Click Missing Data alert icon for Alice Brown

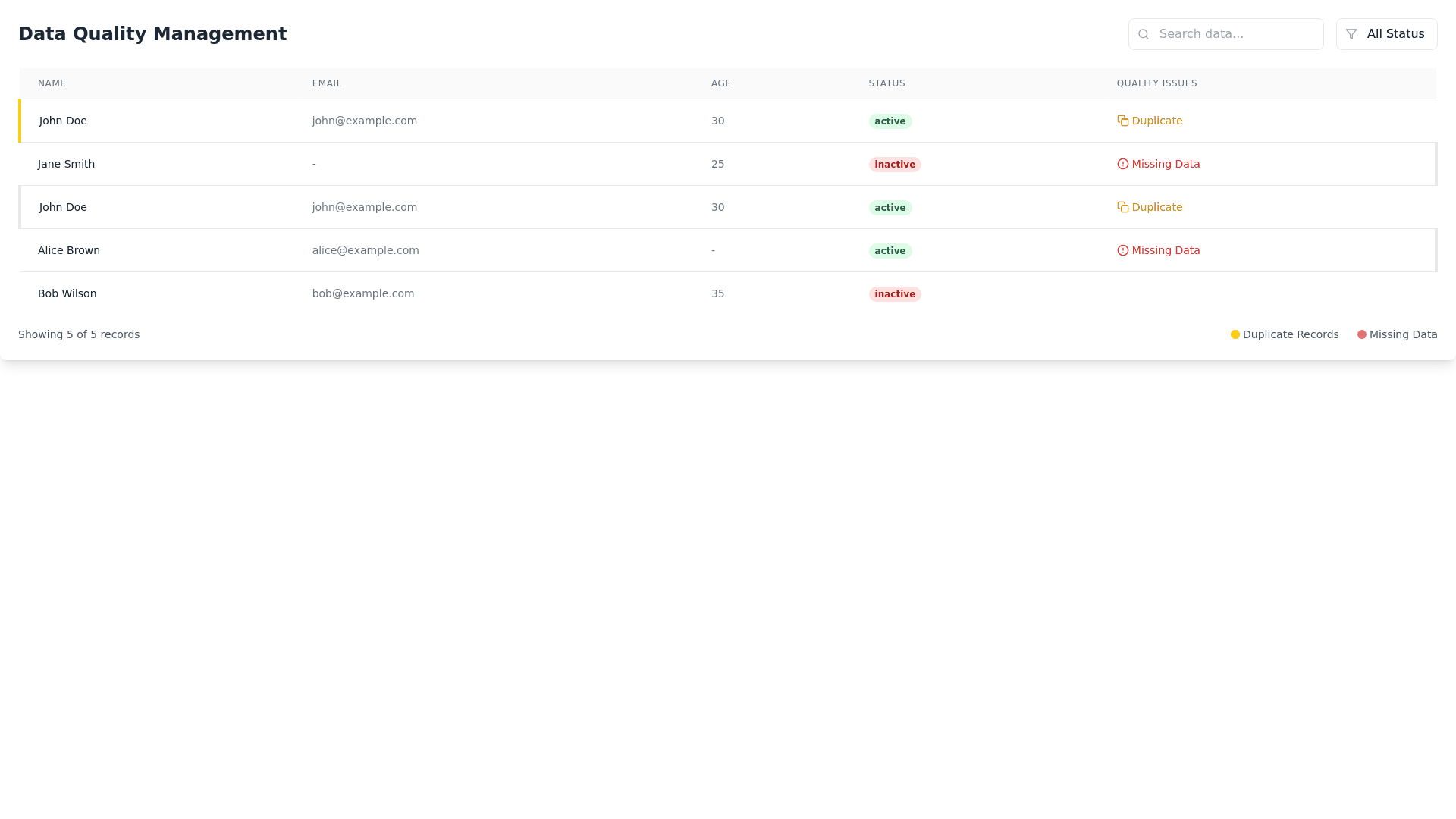1123,250
